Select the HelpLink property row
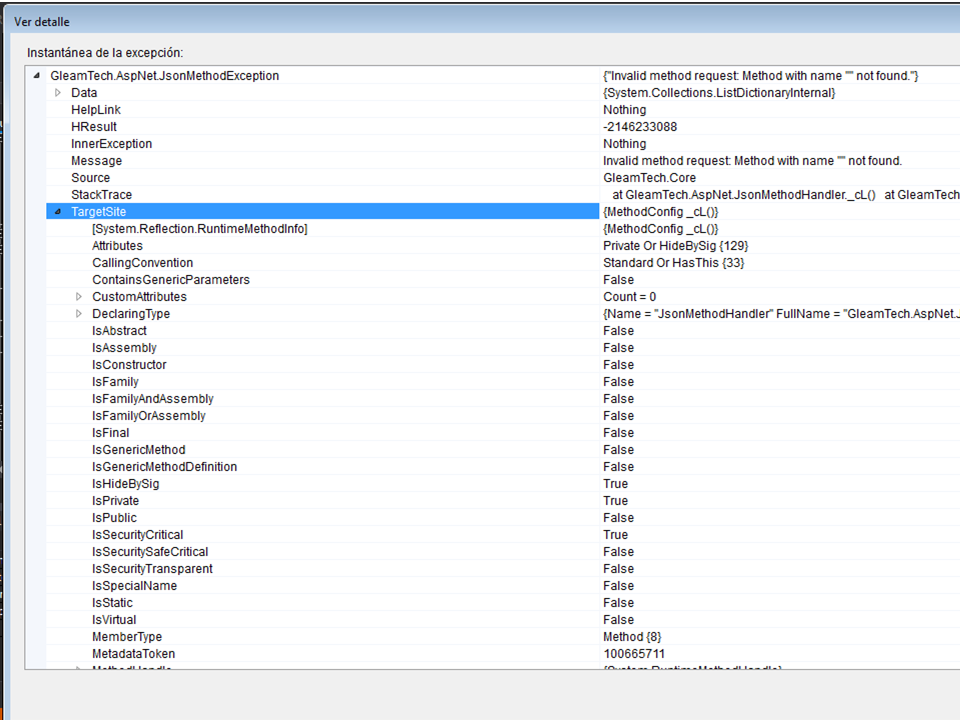 96,110
